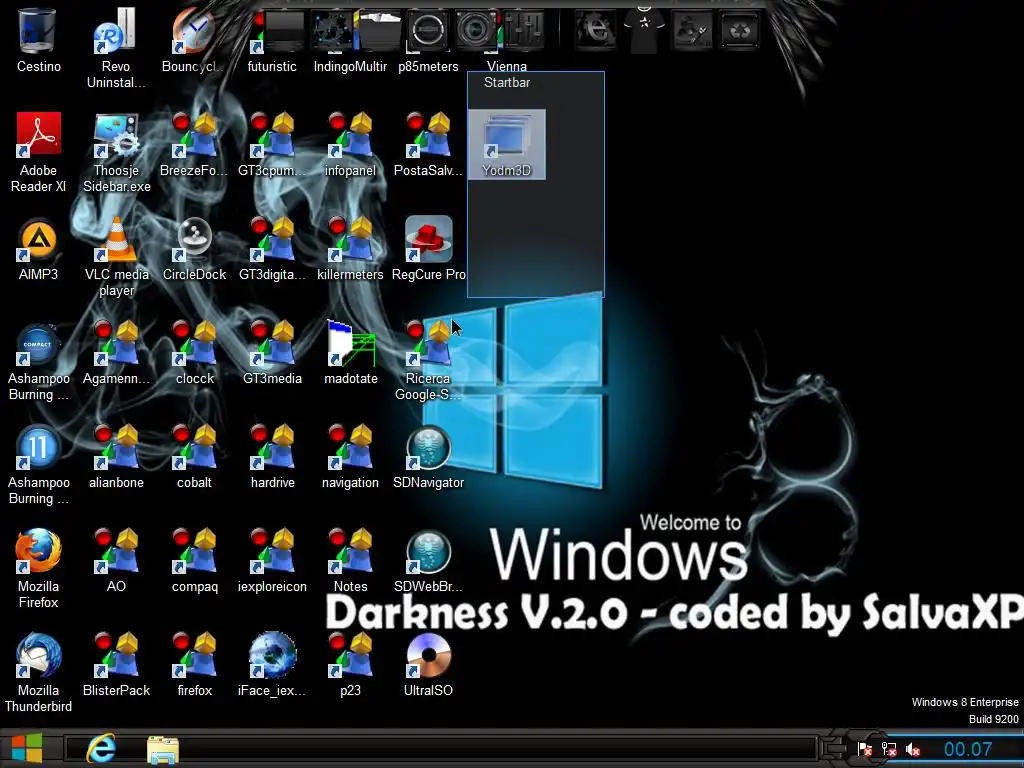Screen dimensions: 1024x768
Task: Select the CircleDock shortcut icon
Action: click(194, 240)
